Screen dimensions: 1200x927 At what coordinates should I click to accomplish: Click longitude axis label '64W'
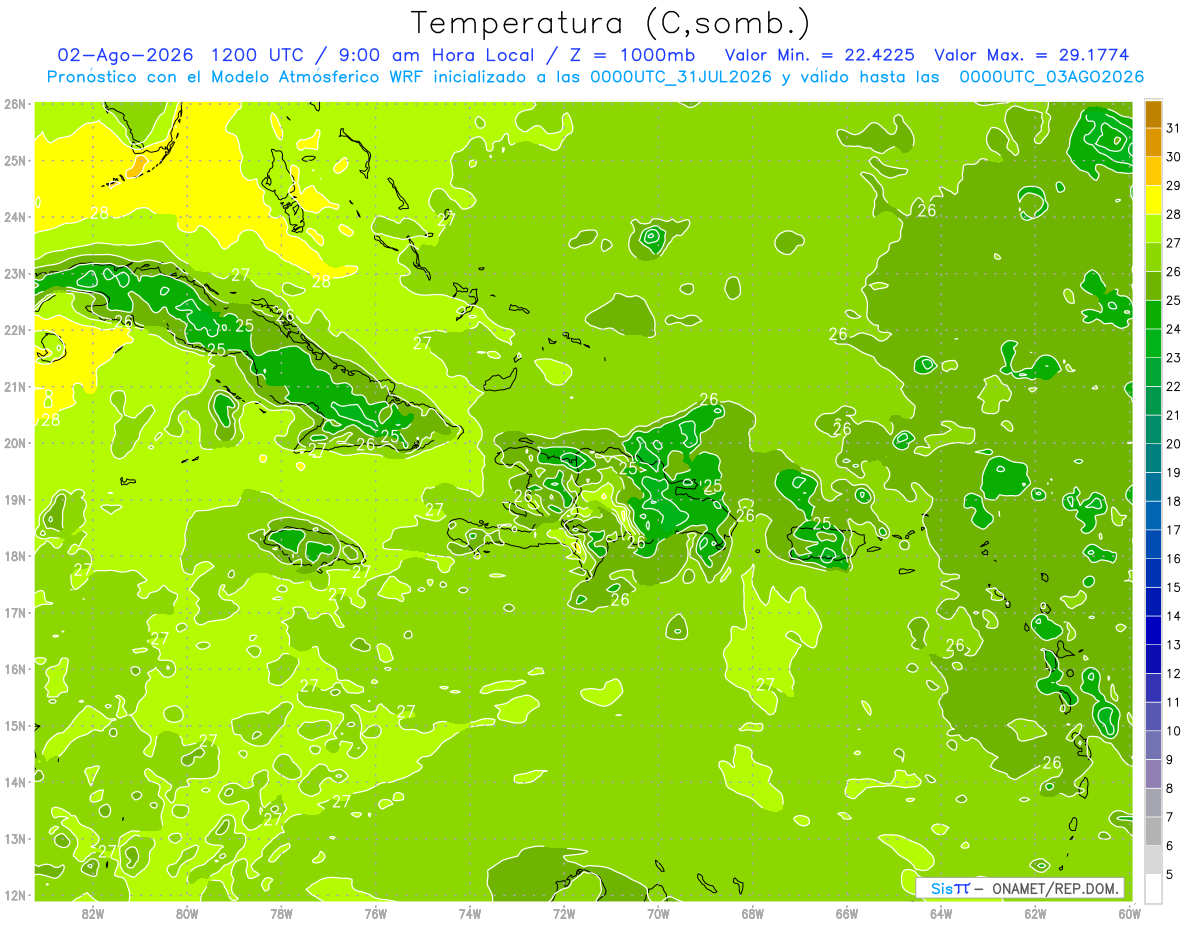pyautogui.click(x=941, y=913)
